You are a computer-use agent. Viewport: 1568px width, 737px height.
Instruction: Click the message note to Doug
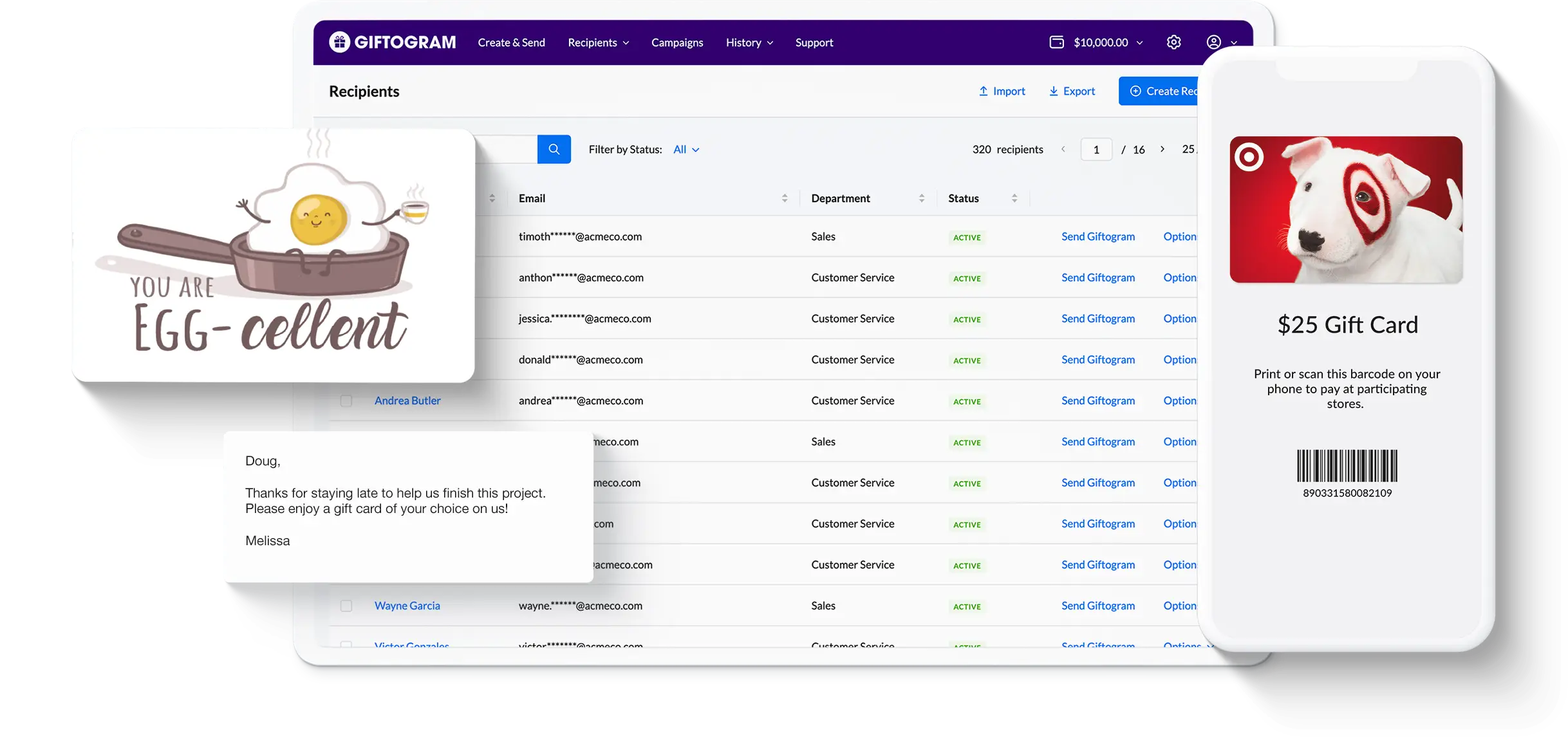click(409, 507)
